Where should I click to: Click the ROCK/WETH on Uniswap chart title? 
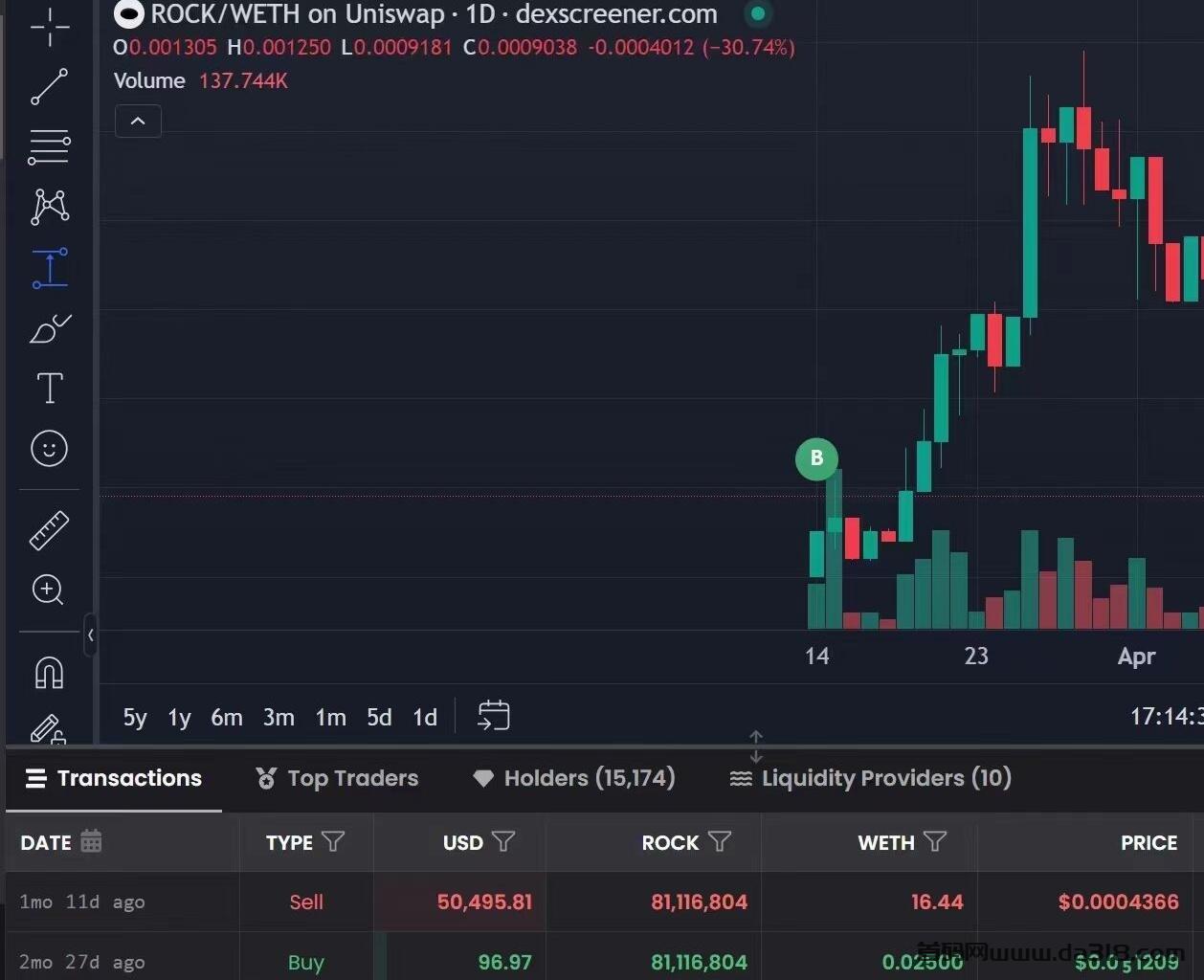coord(435,14)
